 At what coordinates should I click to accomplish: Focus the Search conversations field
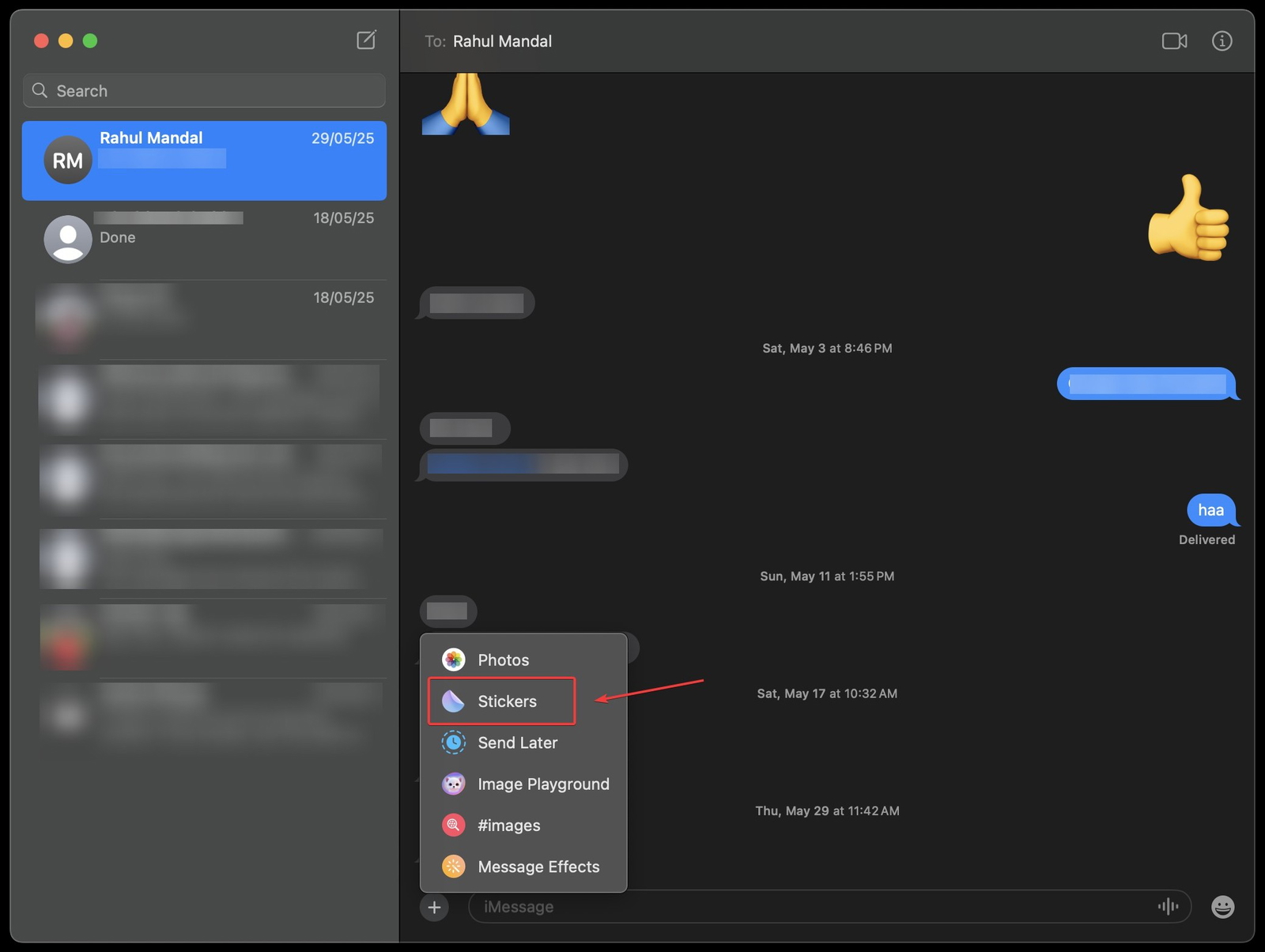pyautogui.click(x=204, y=91)
